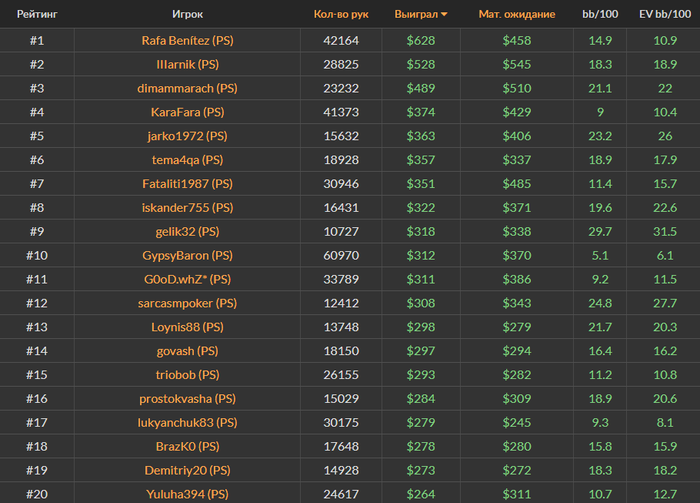Select bb/100 value 23.2

[600, 136]
